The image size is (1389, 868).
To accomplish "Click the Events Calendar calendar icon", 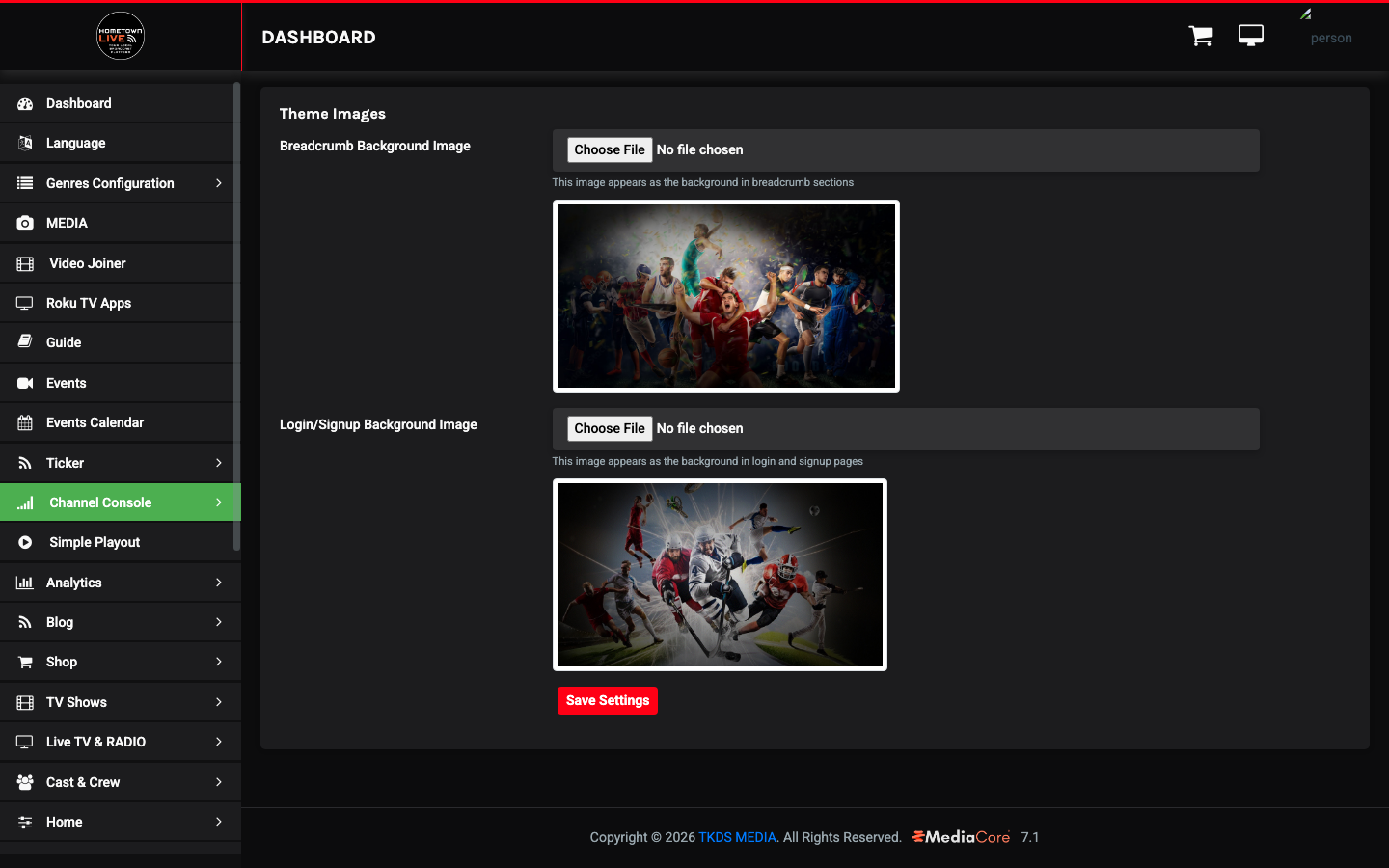I will point(25,422).
